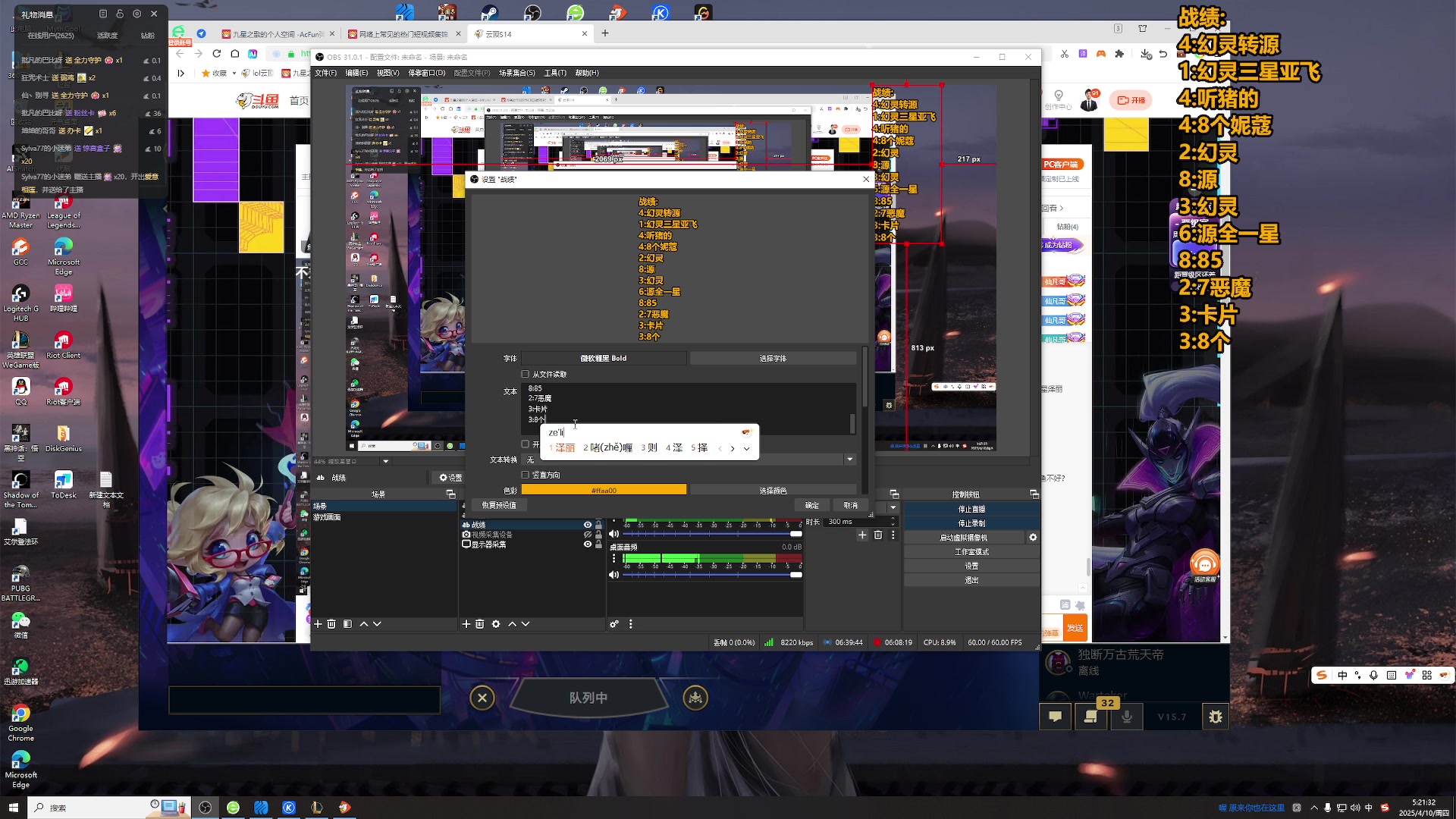Image resolution: width=1456 pixels, height=819 pixels.
Task: Select 游戏画面 scene in scenes list
Action: (383, 517)
